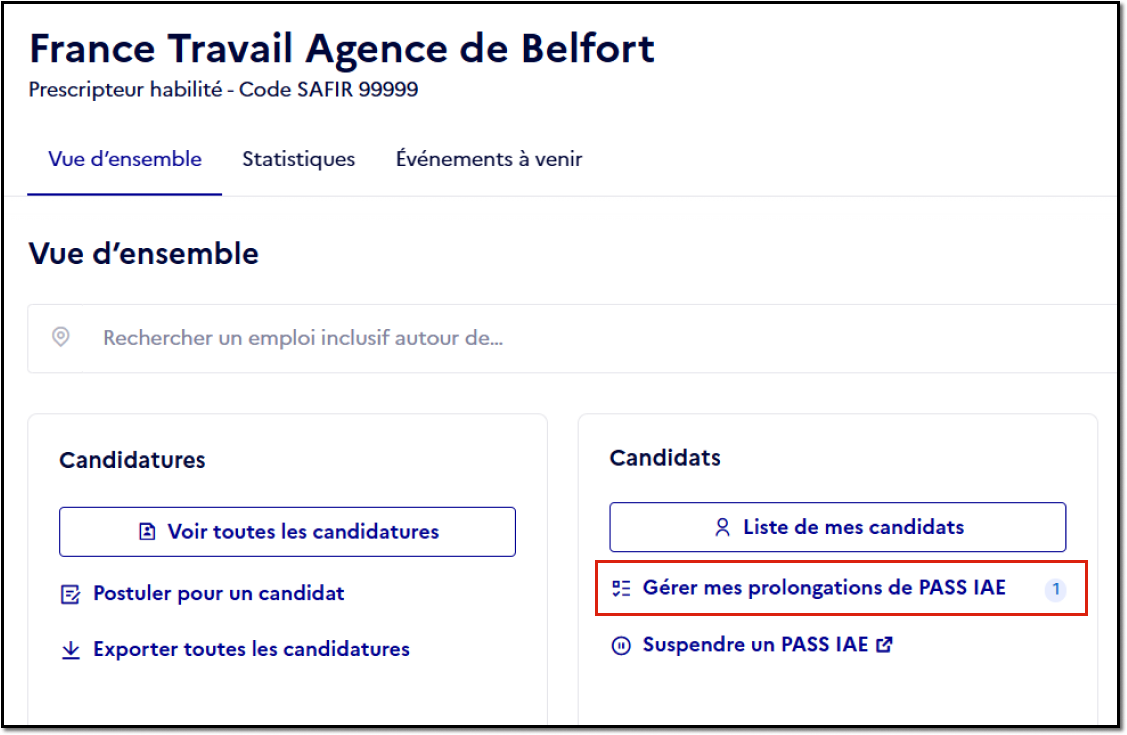This screenshot has height=735, width=1127.
Task: Click the location pin icon in search field
Action: pos(61,337)
